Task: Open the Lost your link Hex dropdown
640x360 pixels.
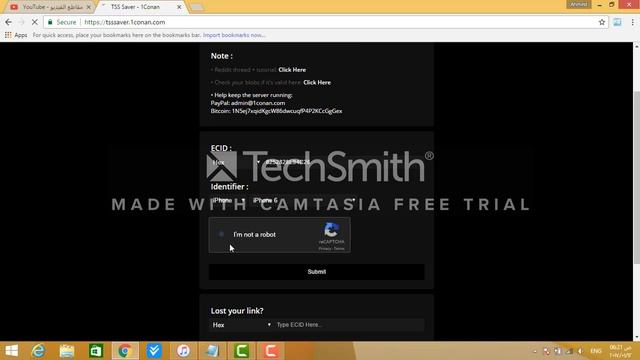Action: tap(241, 325)
